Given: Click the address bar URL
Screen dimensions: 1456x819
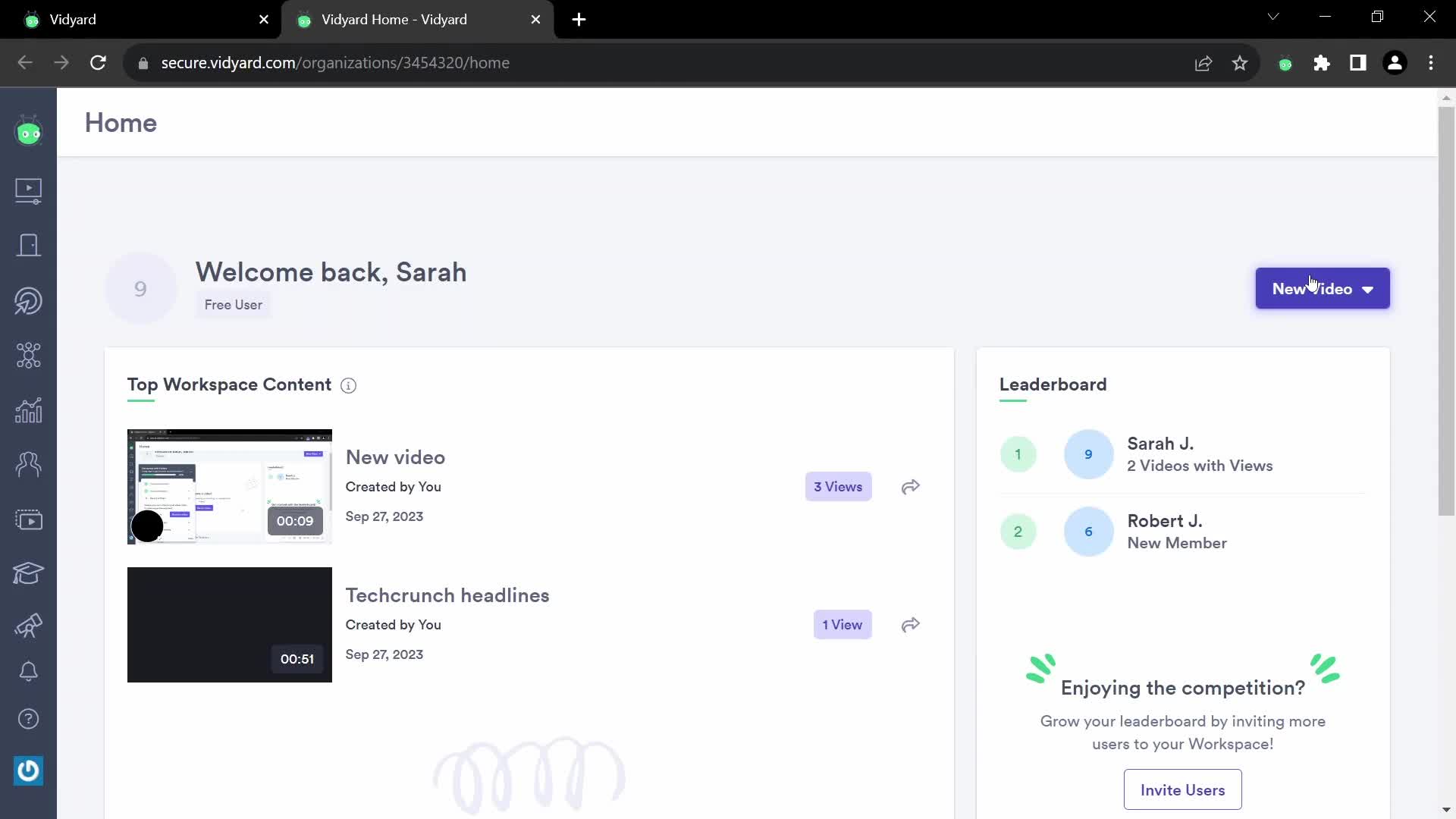Looking at the screenshot, I should tap(335, 63).
